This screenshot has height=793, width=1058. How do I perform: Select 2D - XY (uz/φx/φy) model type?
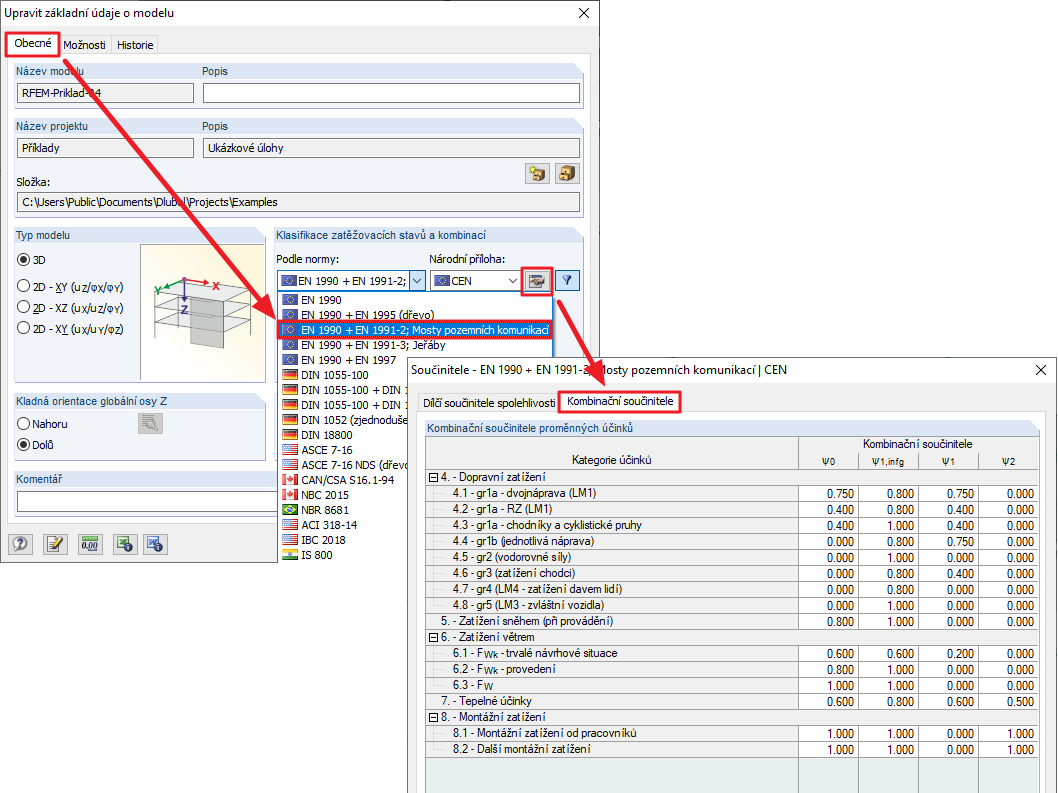point(24,286)
